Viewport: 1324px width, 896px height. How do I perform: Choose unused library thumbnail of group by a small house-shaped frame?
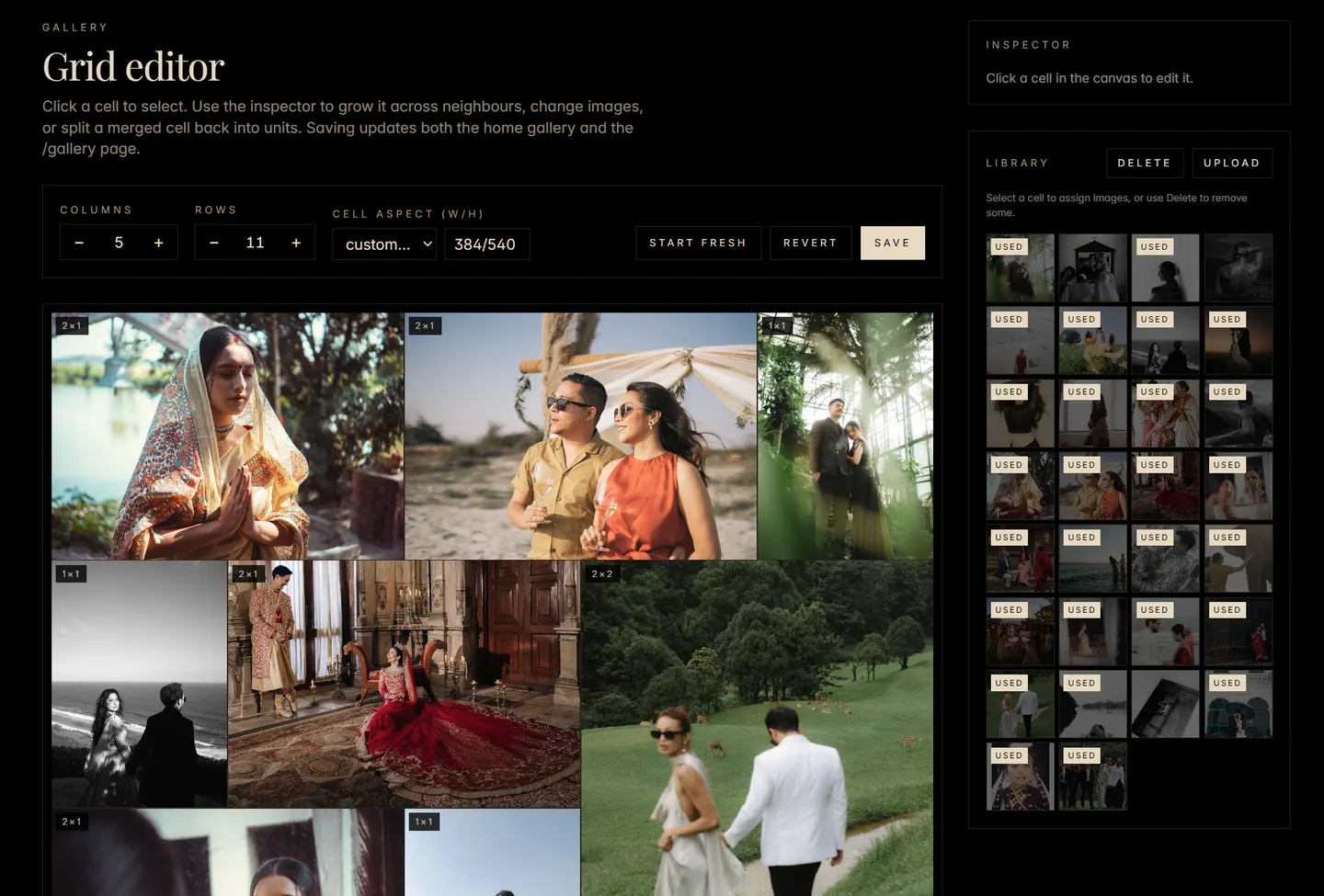(1093, 267)
